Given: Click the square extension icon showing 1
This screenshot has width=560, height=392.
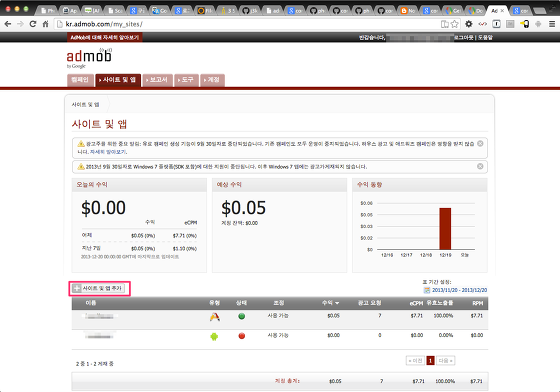Looking at the screenshot, I should [x=496, y=24].
